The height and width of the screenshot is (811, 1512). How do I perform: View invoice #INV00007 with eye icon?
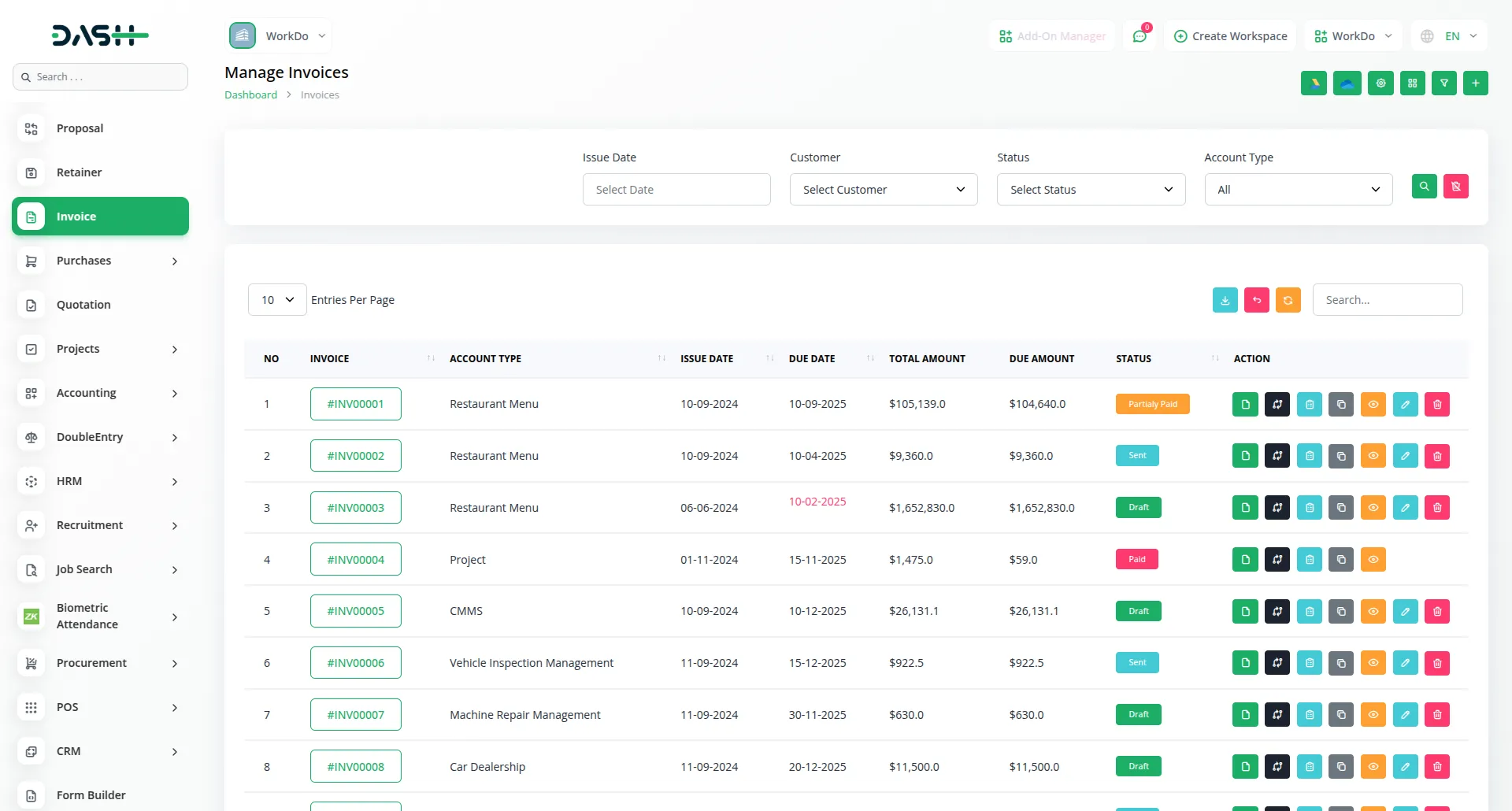point(1373,715)
